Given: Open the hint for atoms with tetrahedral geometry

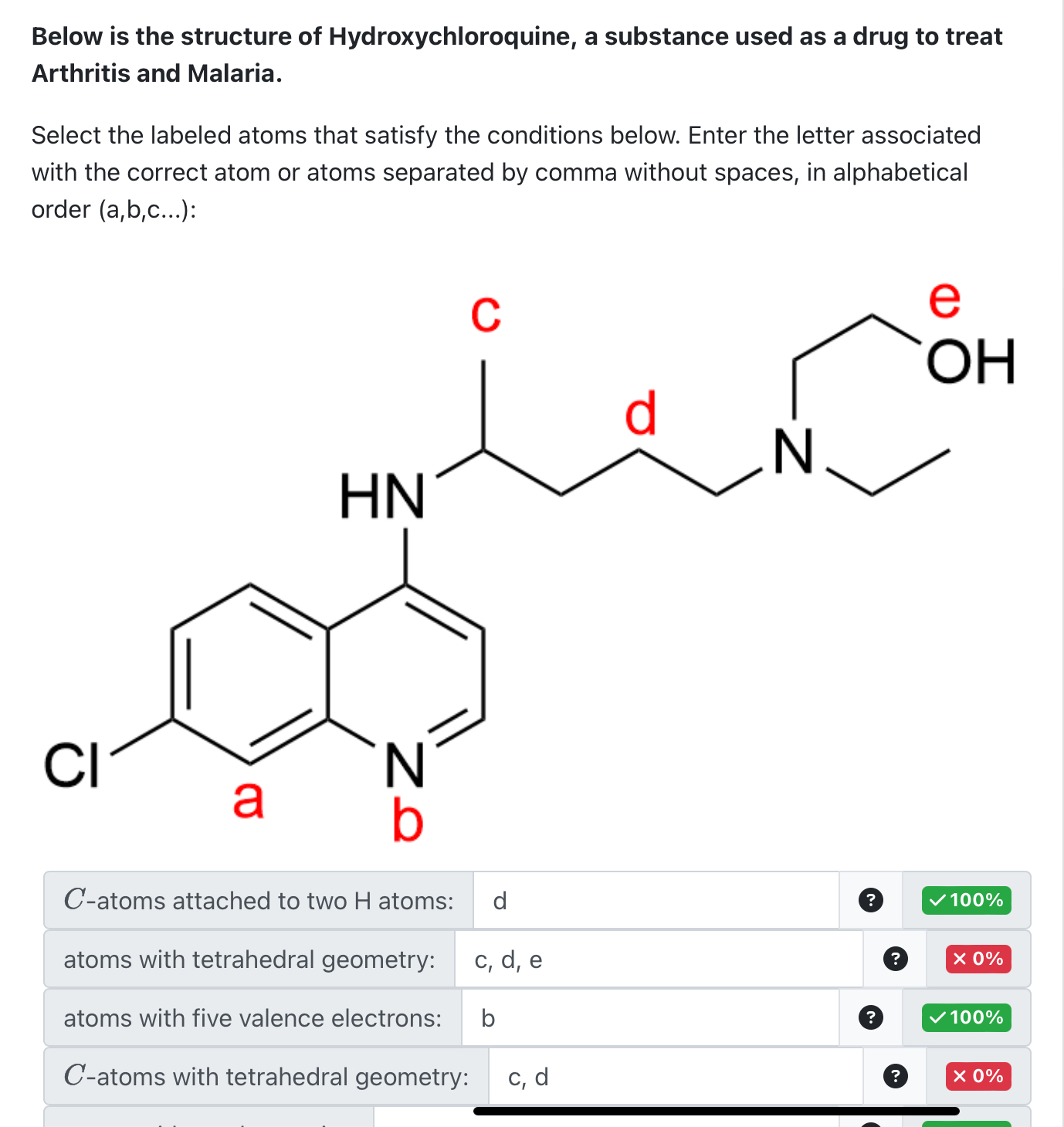Looking at the screenshot, I should pyautogui.click(x=894, y=959).
